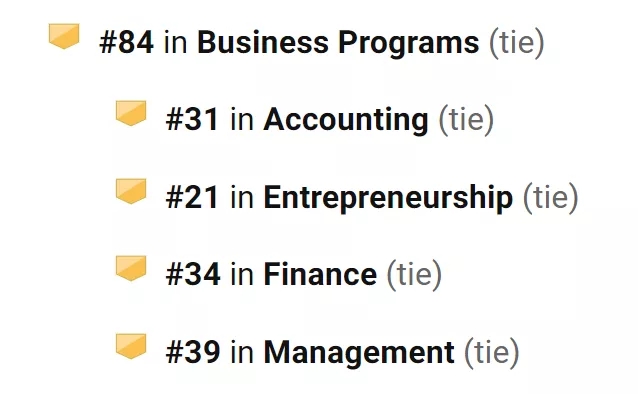The width and height of the screenshot is (638, 394).
Task: Click the (tie) label after Management
Action: [492, 353]
